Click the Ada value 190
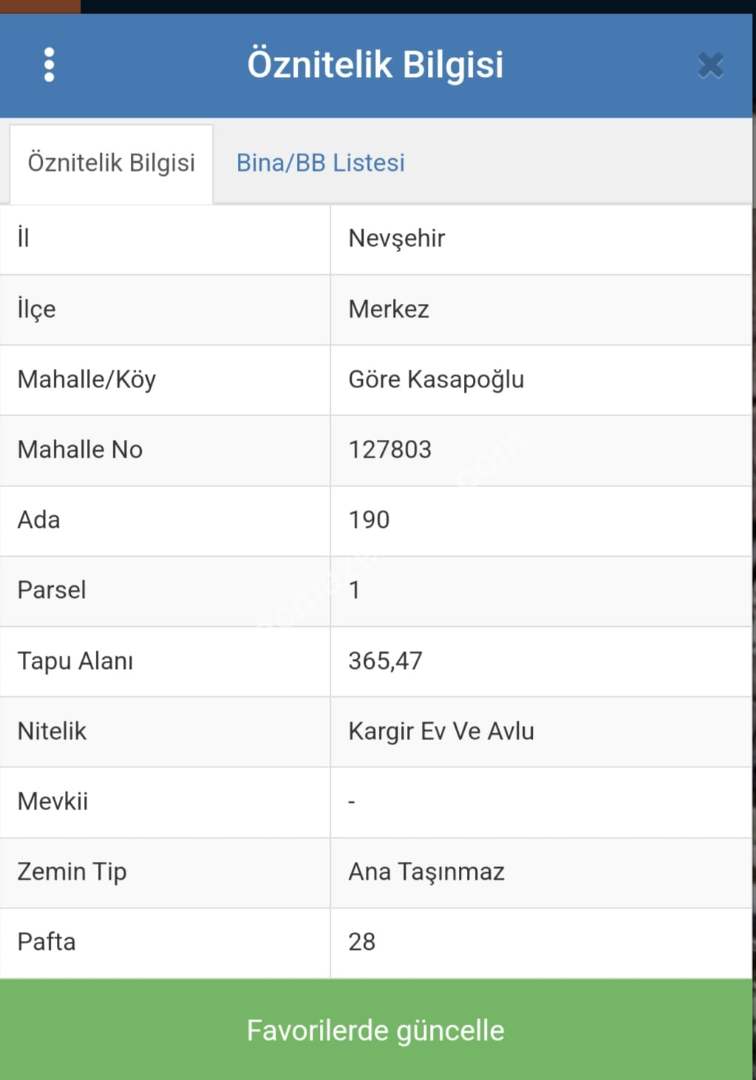 [x=369, y=520]
